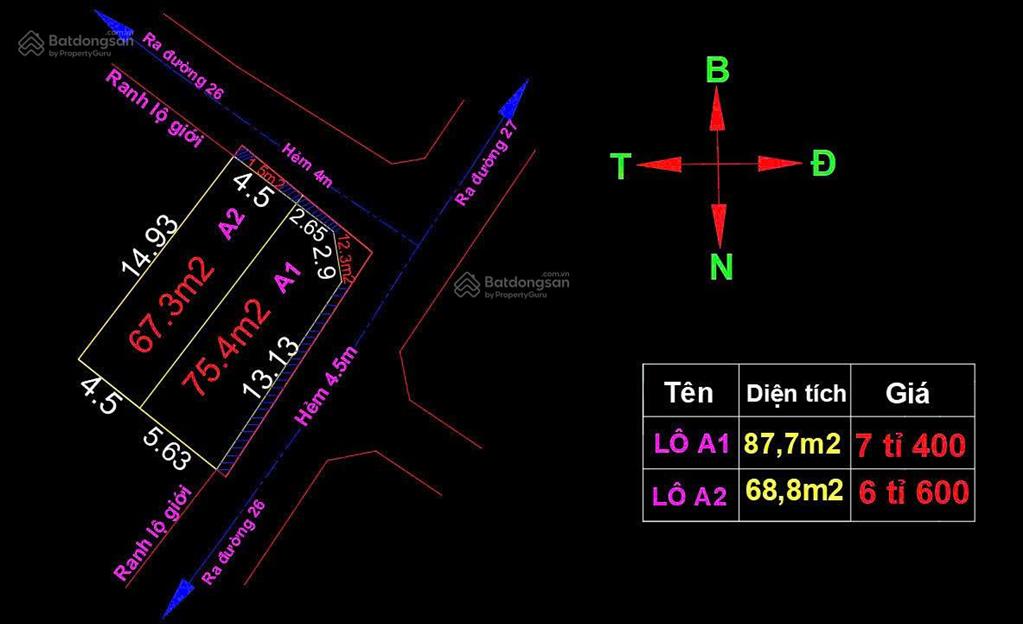Screen dimensions: 1023x624
Task: Click the green "N" south compass letter
Action: [x=721, y=267]
